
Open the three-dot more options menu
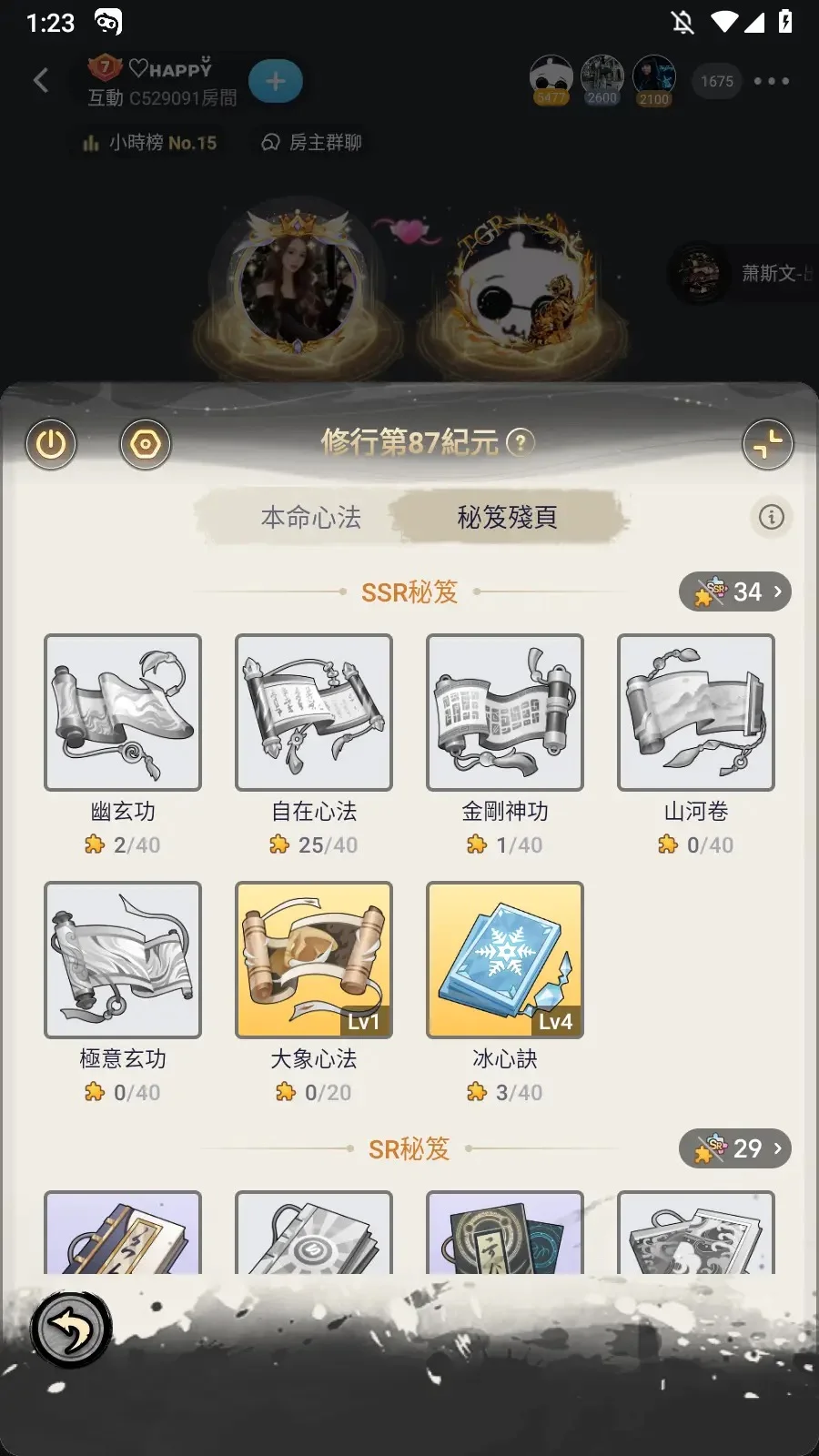(772, 81)
